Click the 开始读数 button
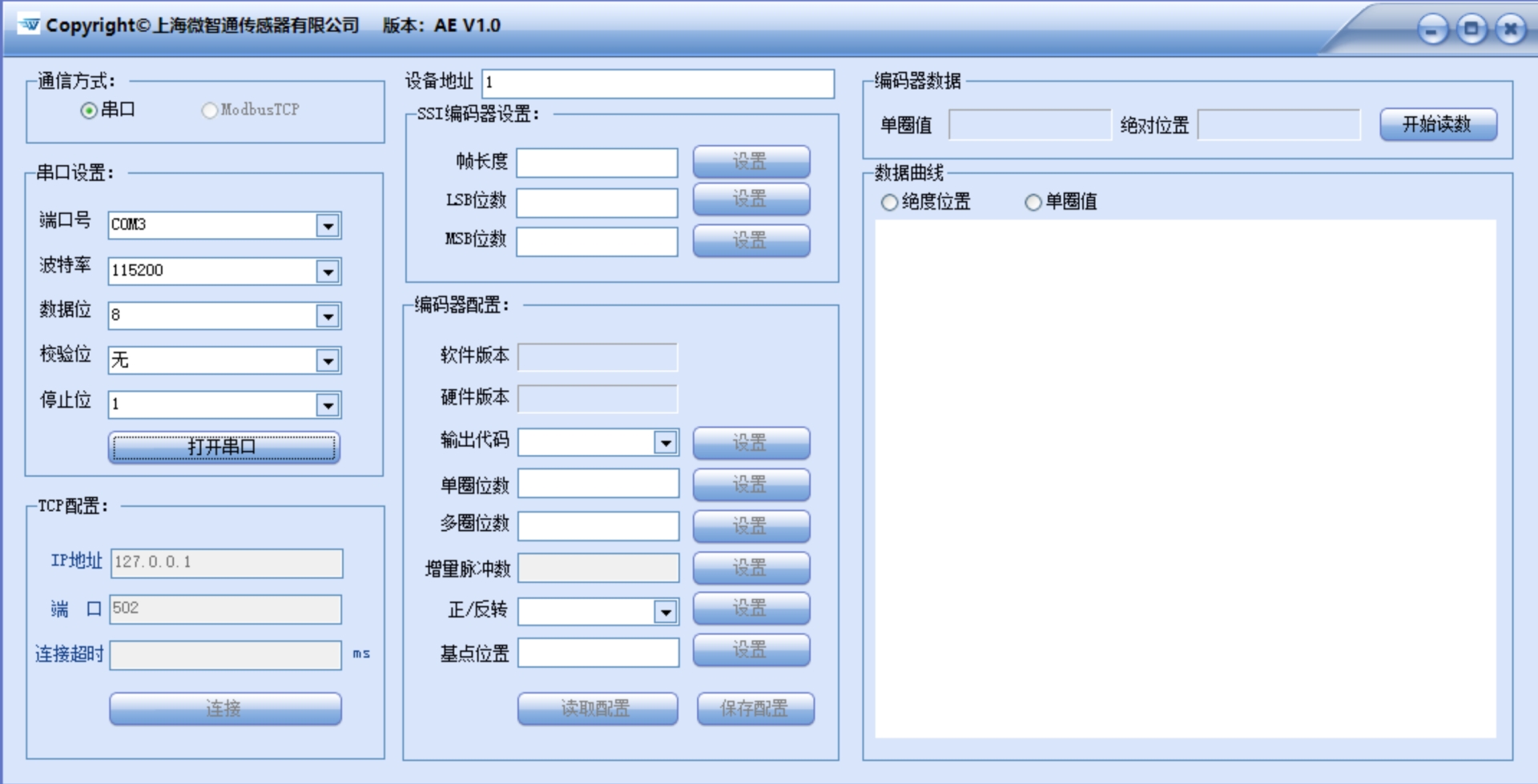Screen dimensions: 1538x784 (1438, 124)
